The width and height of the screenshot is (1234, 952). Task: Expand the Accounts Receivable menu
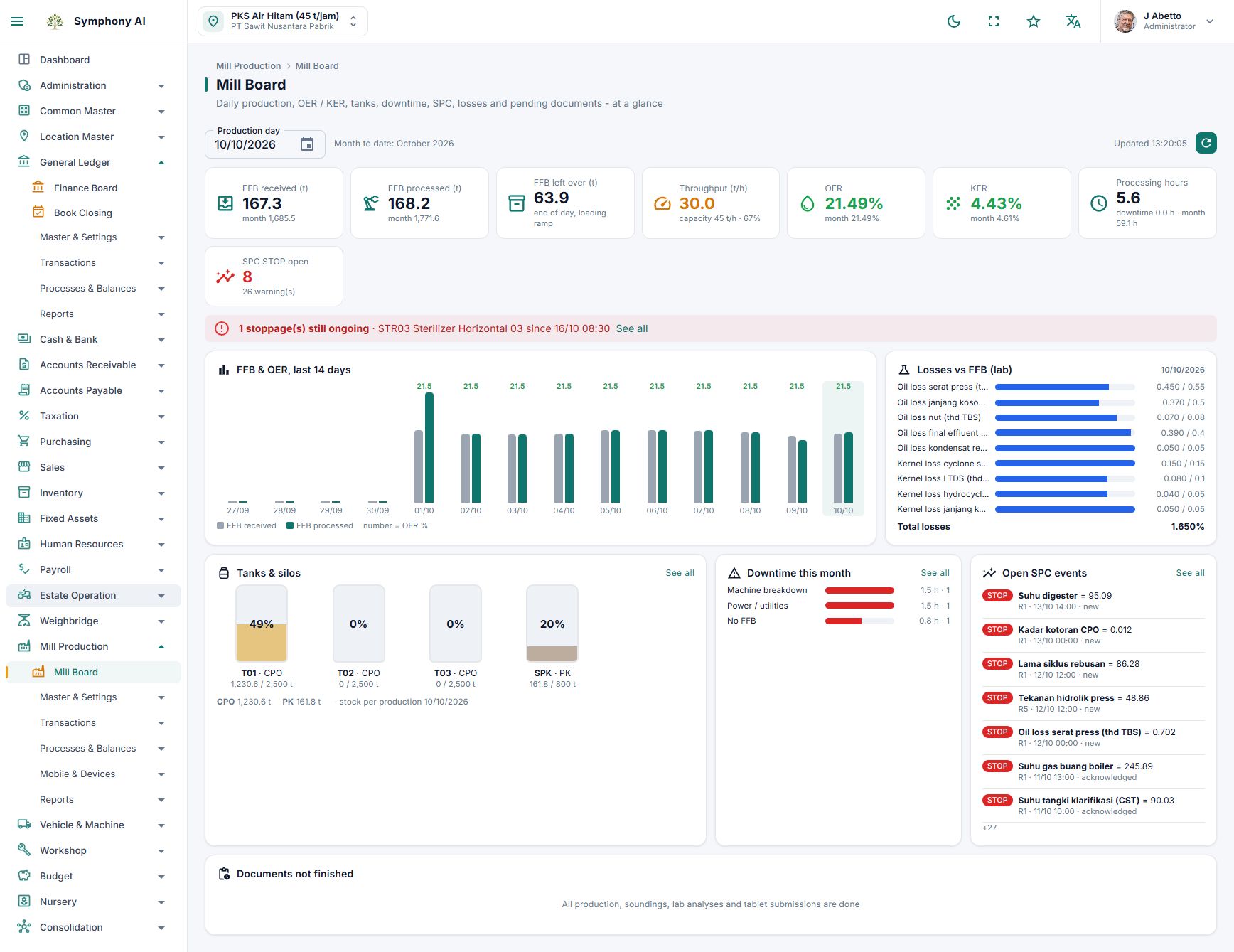tap(93, 365)
